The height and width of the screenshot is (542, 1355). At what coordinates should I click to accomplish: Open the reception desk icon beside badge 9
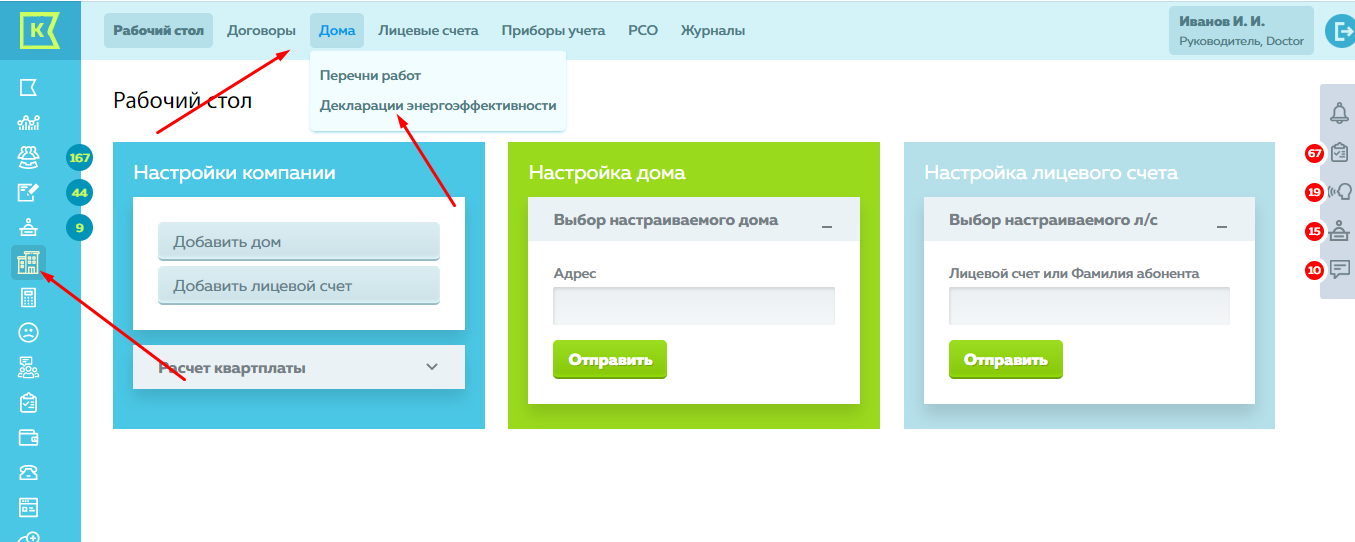click(28, 228)
